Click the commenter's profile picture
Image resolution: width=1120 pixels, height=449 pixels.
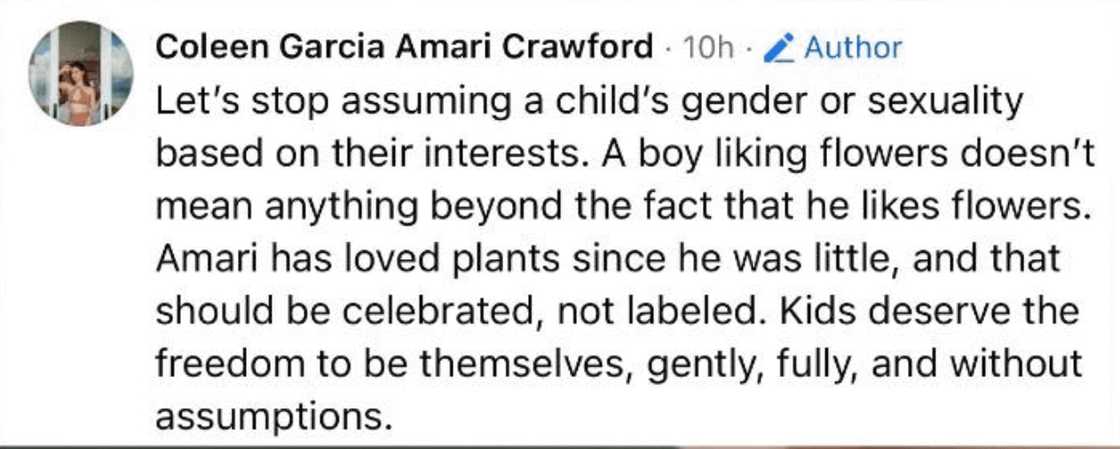[80, 74]
